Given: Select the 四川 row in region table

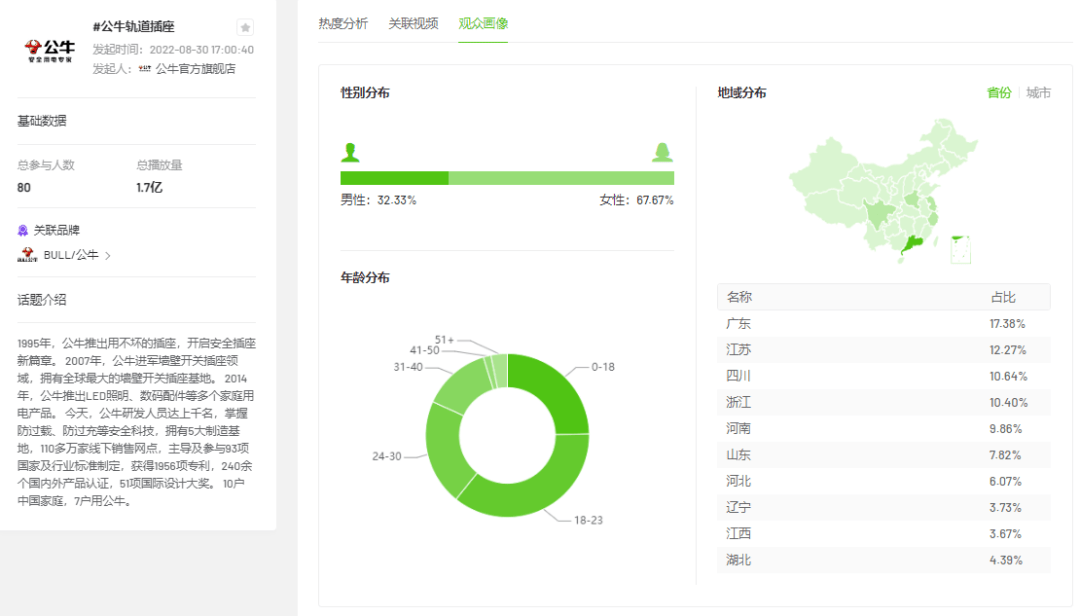Looking at the screenshot, I should point(884,376).
